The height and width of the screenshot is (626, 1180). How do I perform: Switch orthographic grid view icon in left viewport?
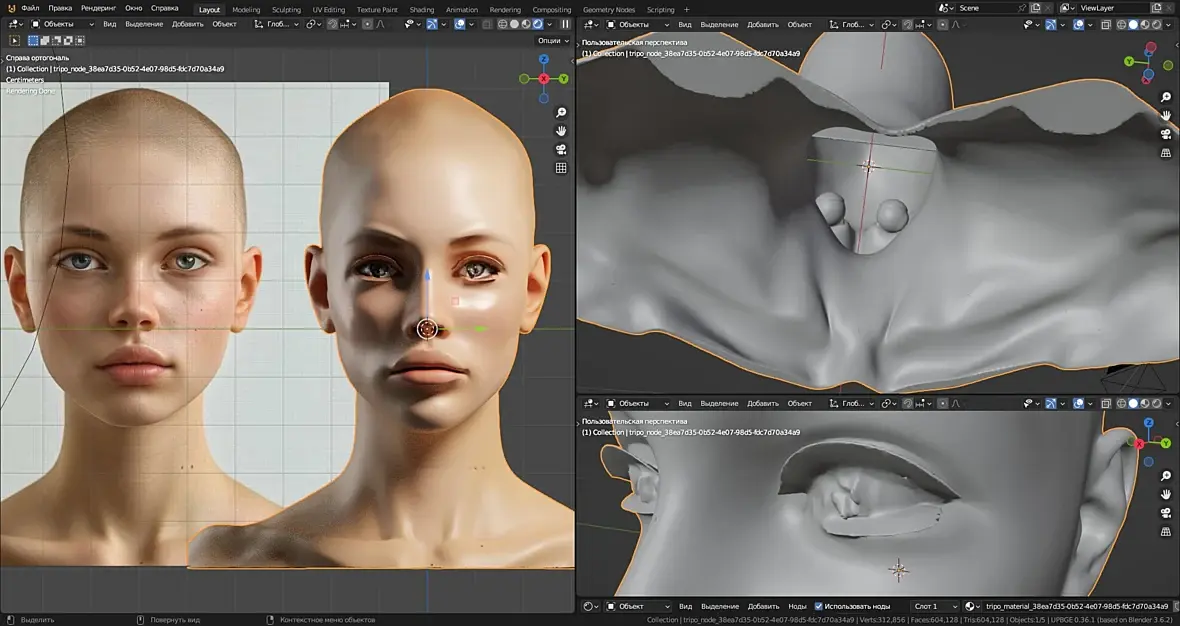pos(561,168)
